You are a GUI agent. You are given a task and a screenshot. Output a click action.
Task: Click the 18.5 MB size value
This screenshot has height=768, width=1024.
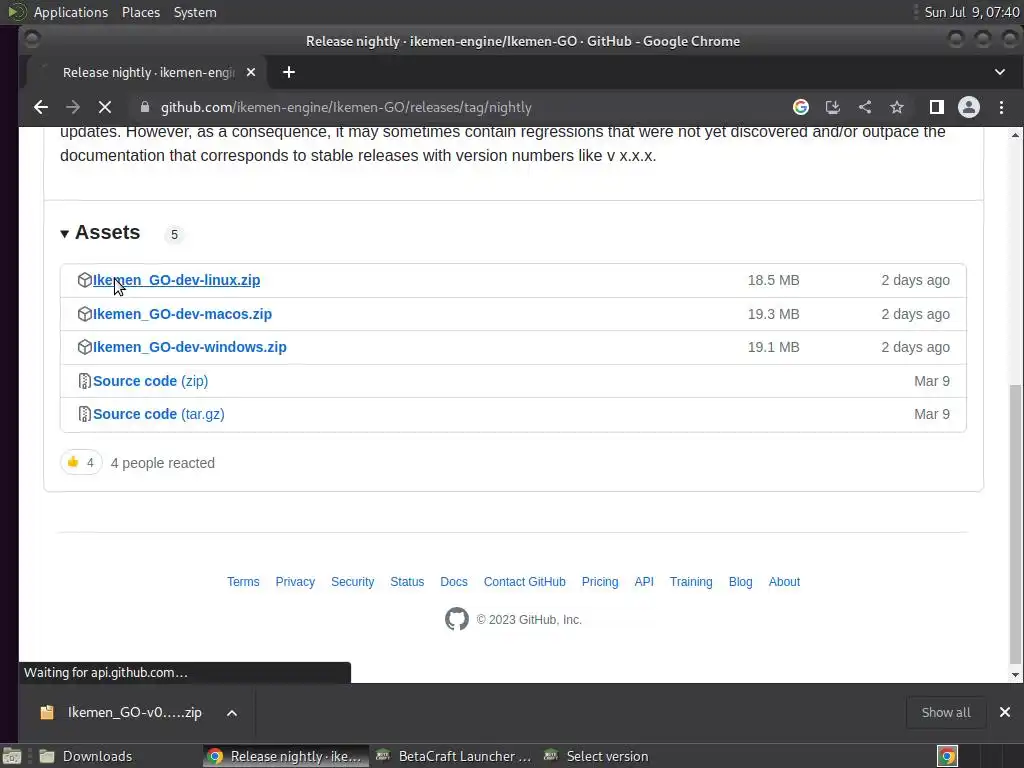pyautogui.click(x=773, y=280)
